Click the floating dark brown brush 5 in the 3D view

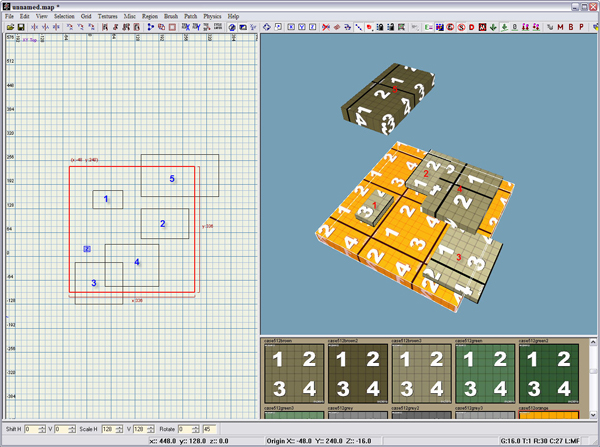pos(387,99)
